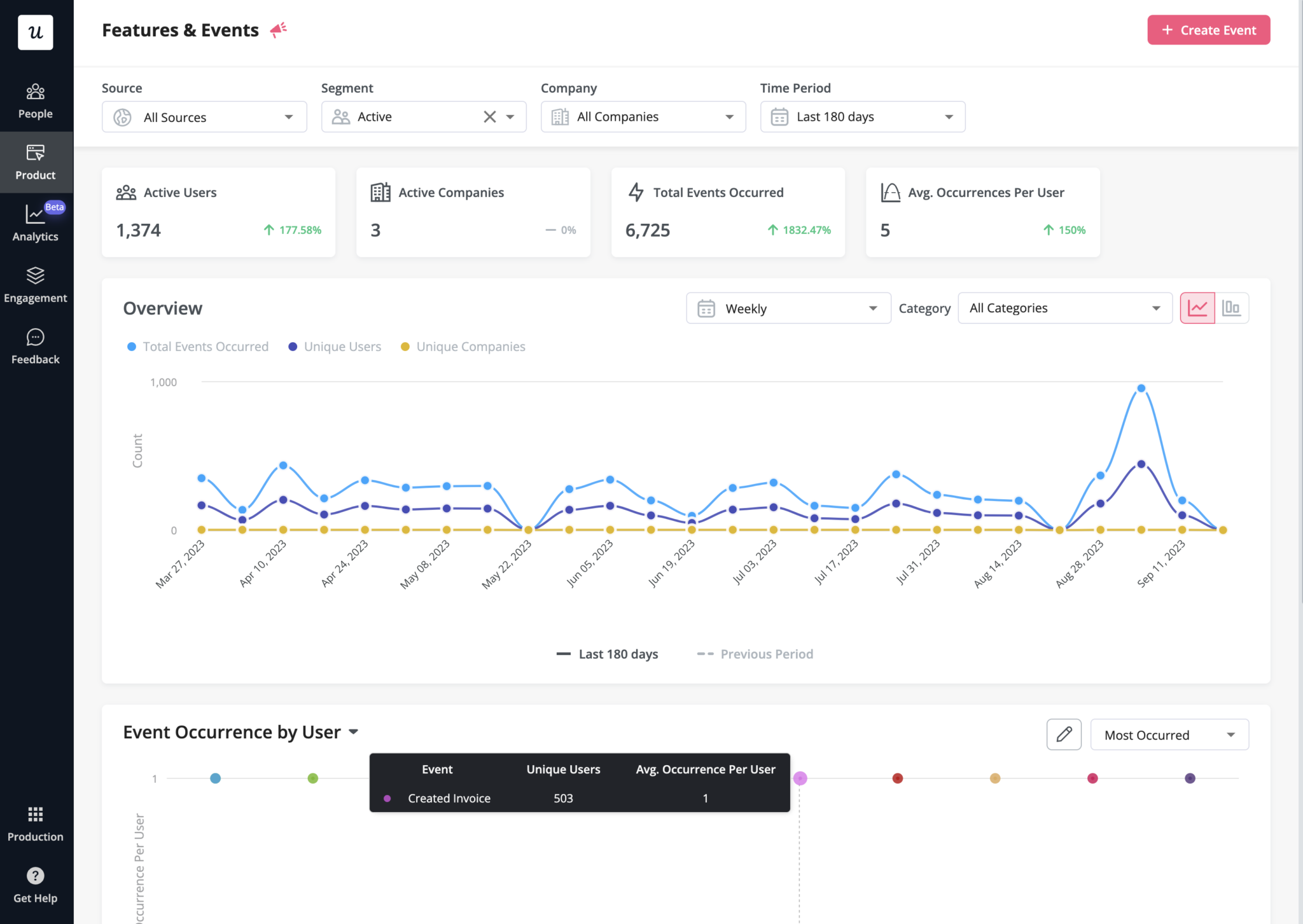The height and width of the screenshot is (924, 1303).
Task: Expand the All Categories dropdown
Action: 1064,308
